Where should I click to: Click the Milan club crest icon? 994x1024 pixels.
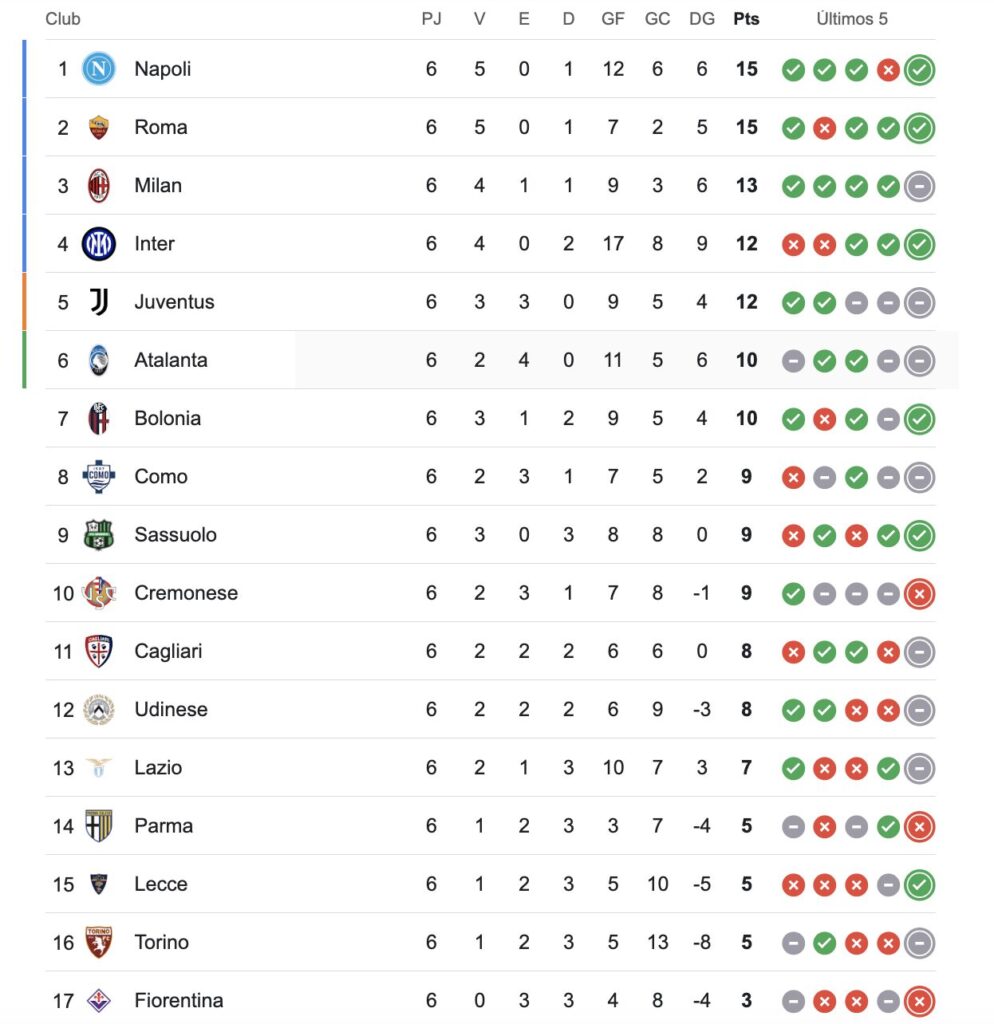(x=99, y=185)
